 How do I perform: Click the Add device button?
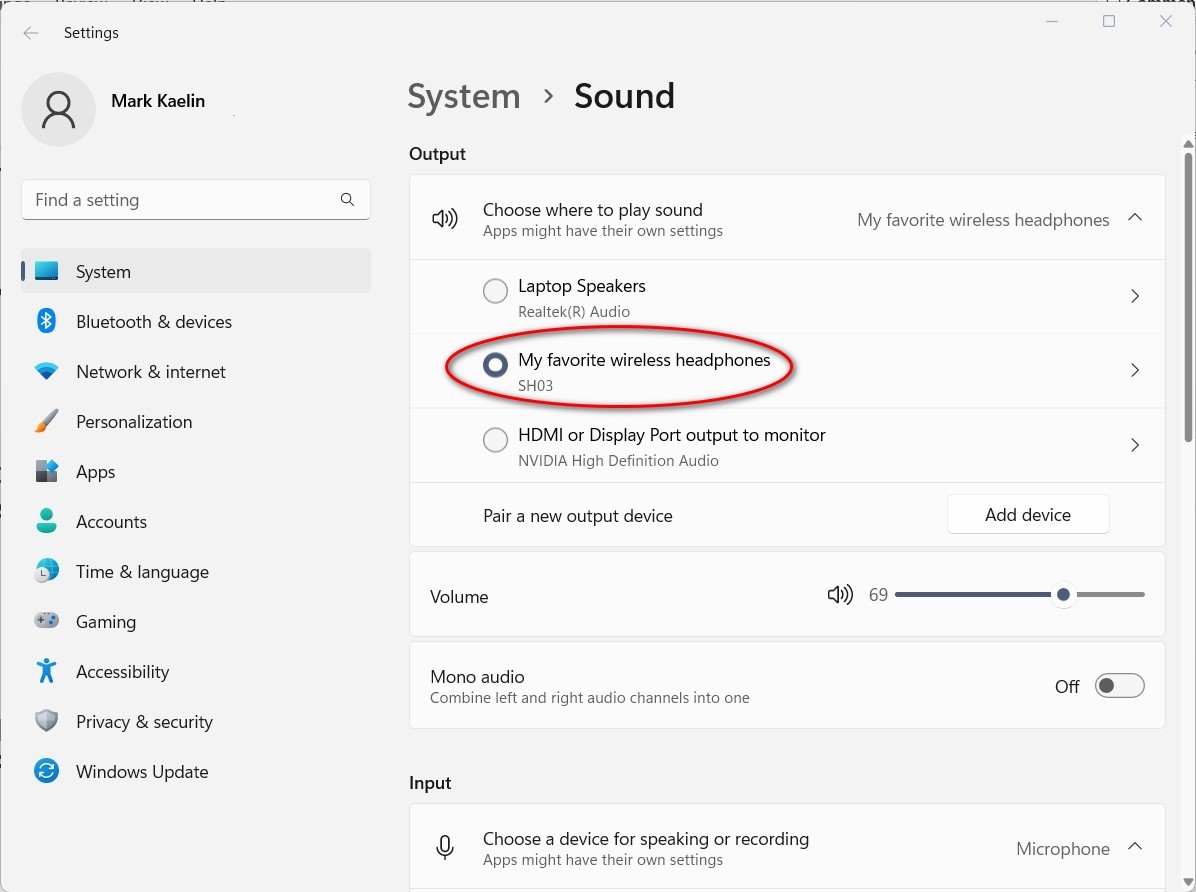tap(1027, 514)
